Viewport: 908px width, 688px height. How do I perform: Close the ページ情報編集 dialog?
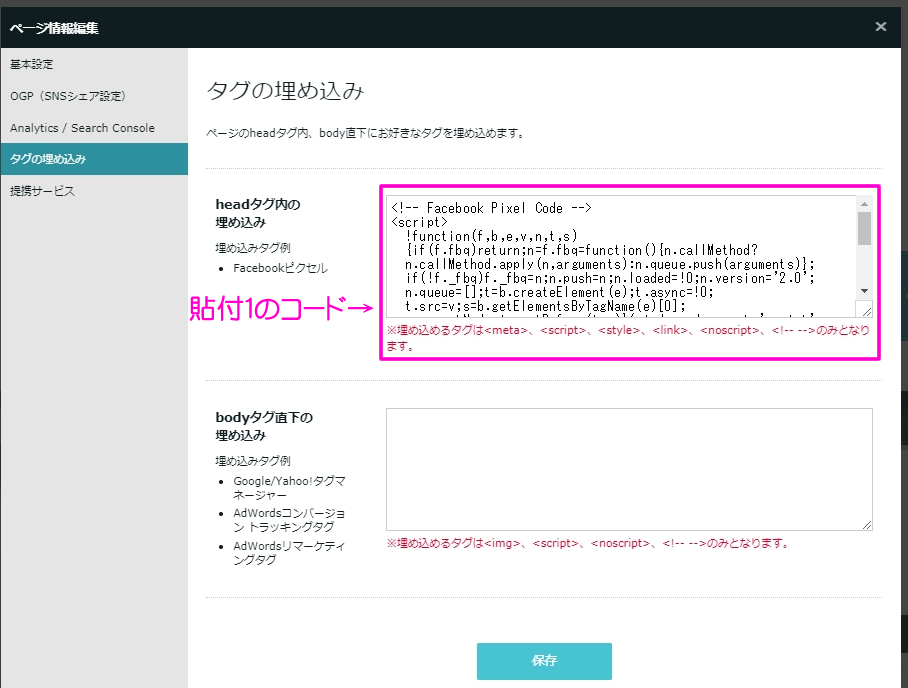pyautogui.click(x=880, y=27)
